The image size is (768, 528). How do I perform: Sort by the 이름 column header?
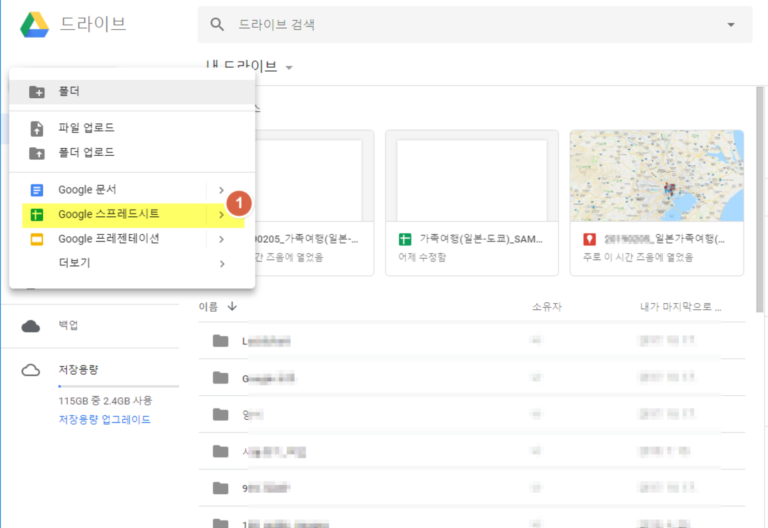[x=208, y=307]
